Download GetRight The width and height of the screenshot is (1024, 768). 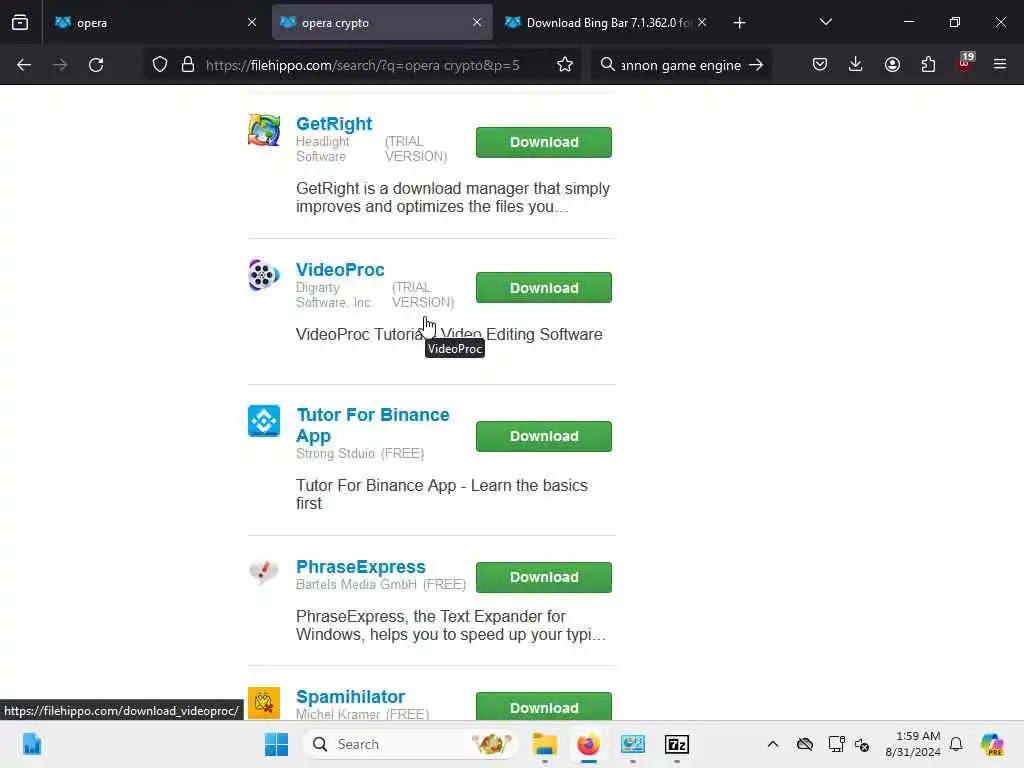[x=543, y=142]
